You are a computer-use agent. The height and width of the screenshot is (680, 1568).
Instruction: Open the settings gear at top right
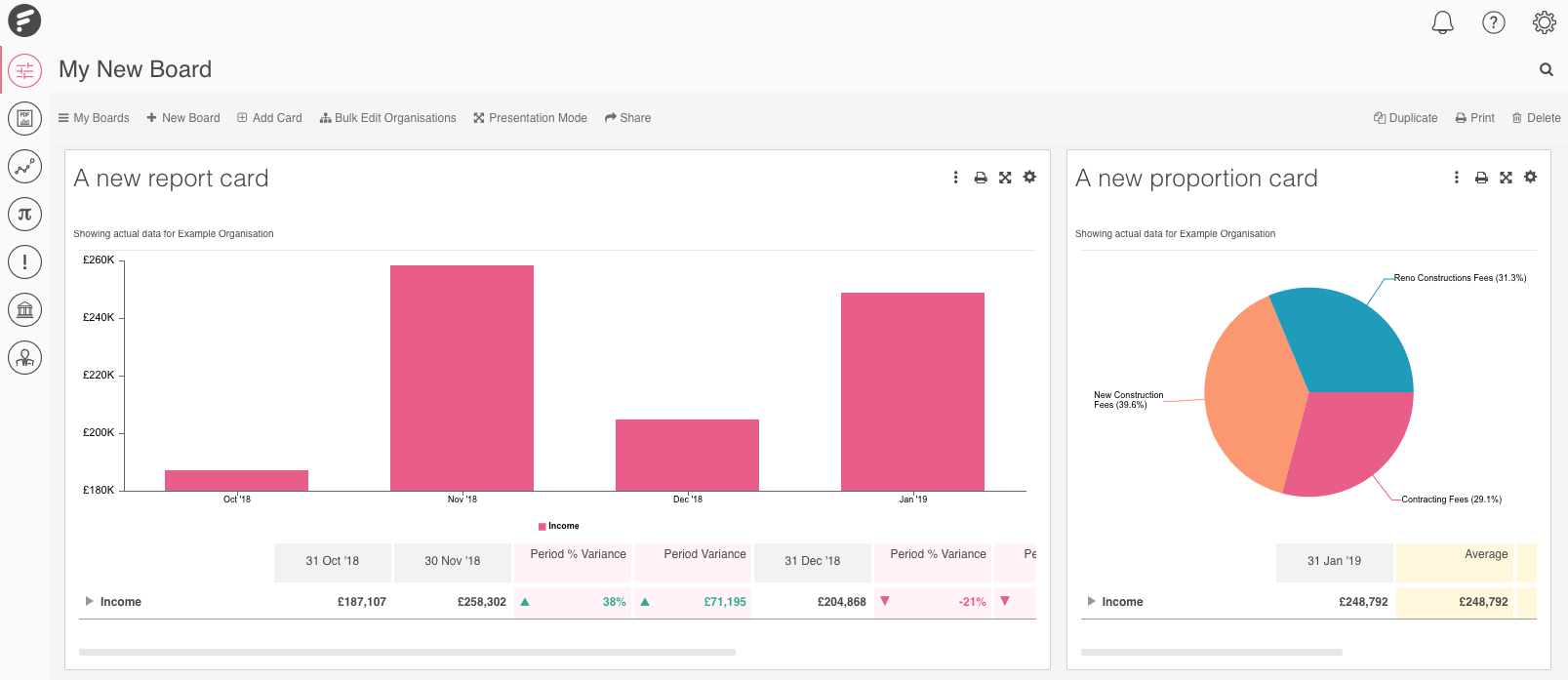tap(1544, 22)
